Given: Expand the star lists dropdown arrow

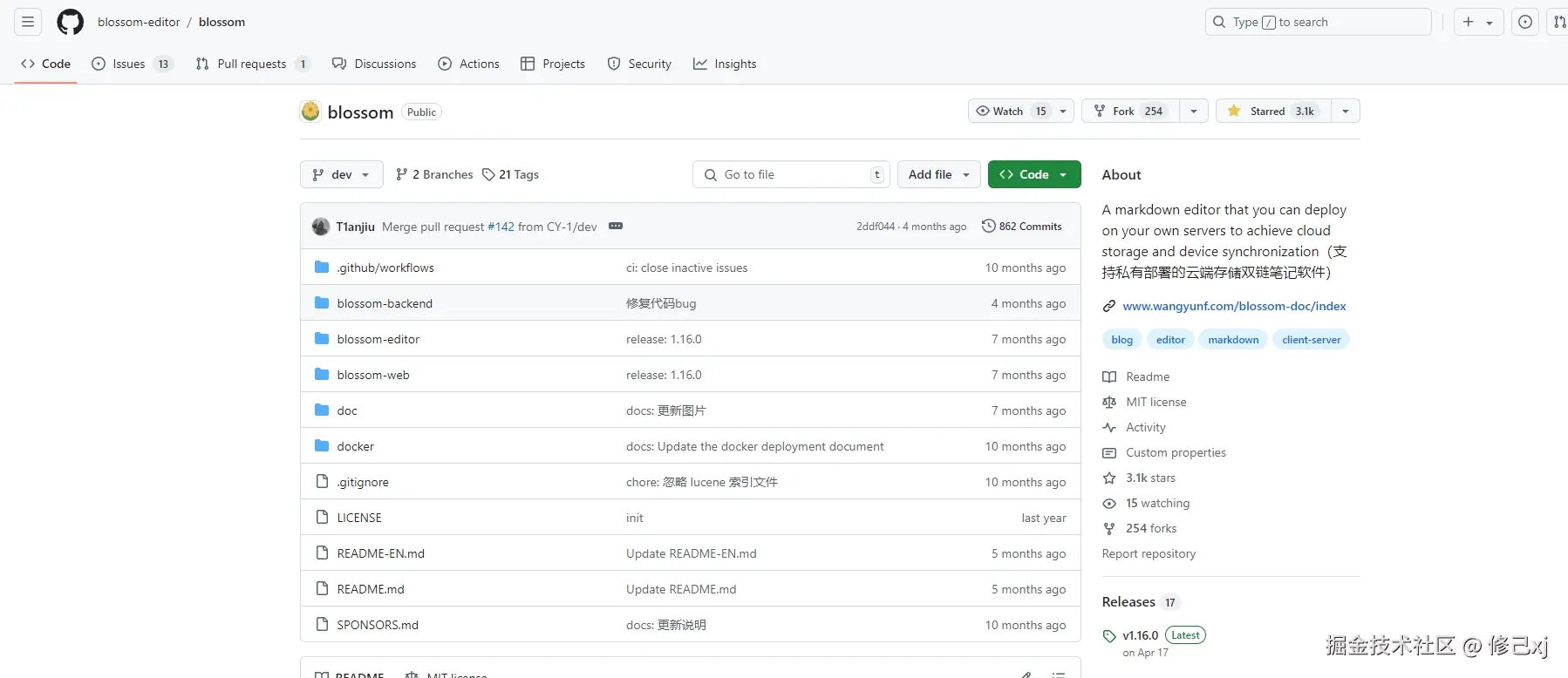Looking at the screenshot, I should click(1346, 111).
